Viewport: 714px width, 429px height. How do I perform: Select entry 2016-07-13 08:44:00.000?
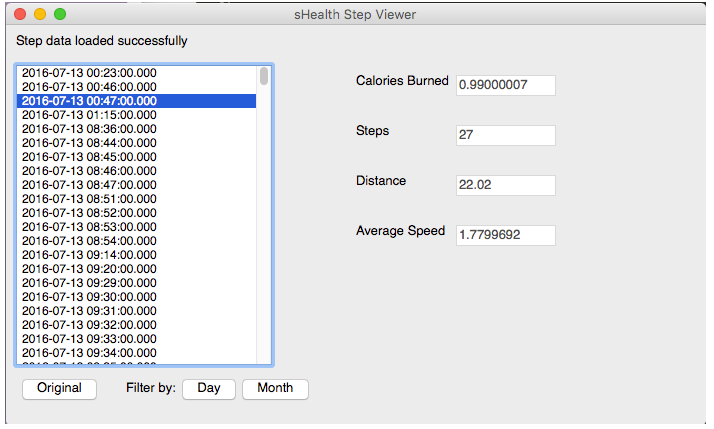tap(136, 143)
